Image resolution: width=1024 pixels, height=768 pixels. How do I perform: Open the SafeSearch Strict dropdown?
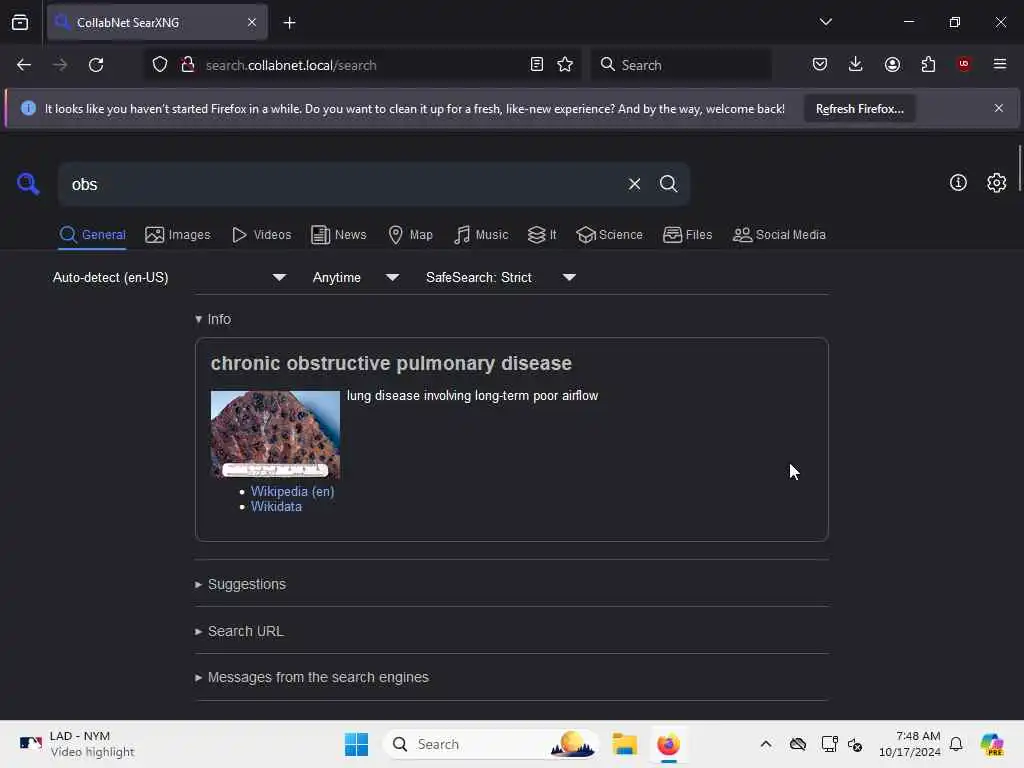[501, 278]
